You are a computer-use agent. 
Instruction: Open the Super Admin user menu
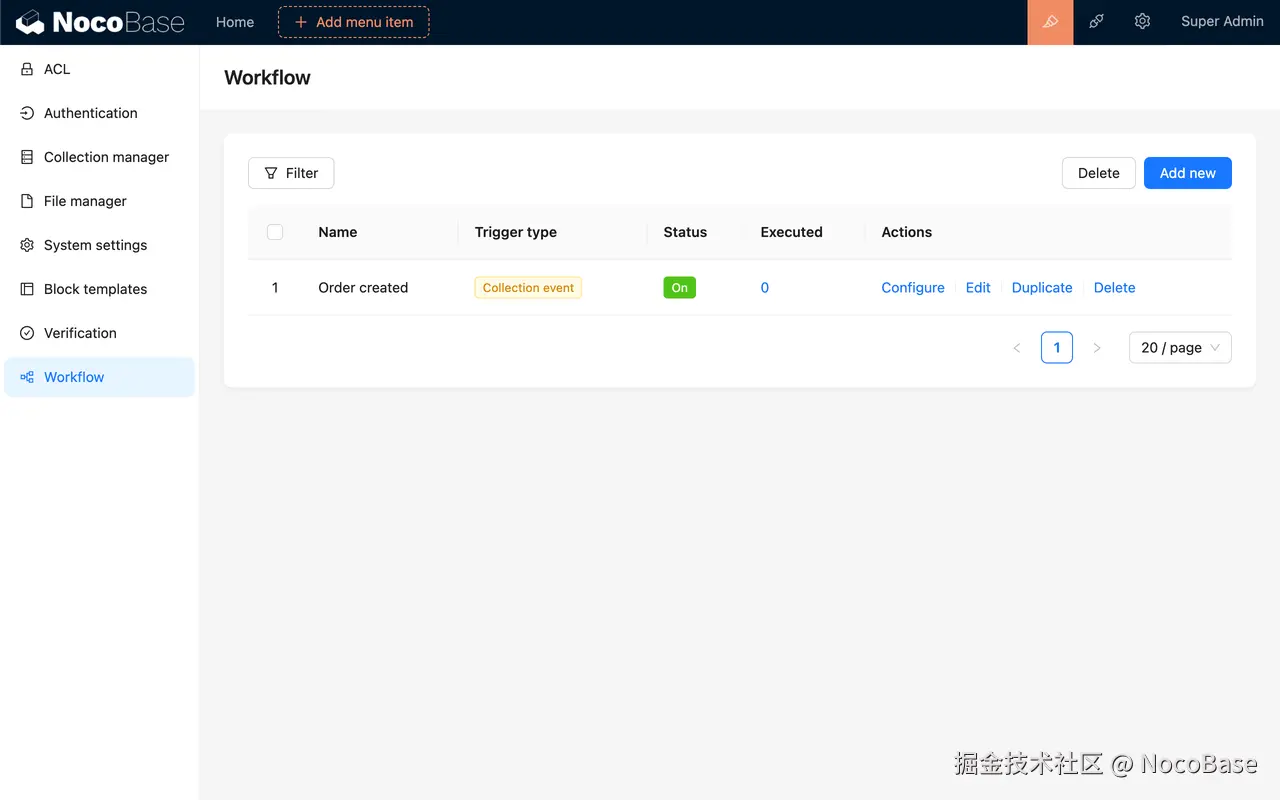[1222, 22]
